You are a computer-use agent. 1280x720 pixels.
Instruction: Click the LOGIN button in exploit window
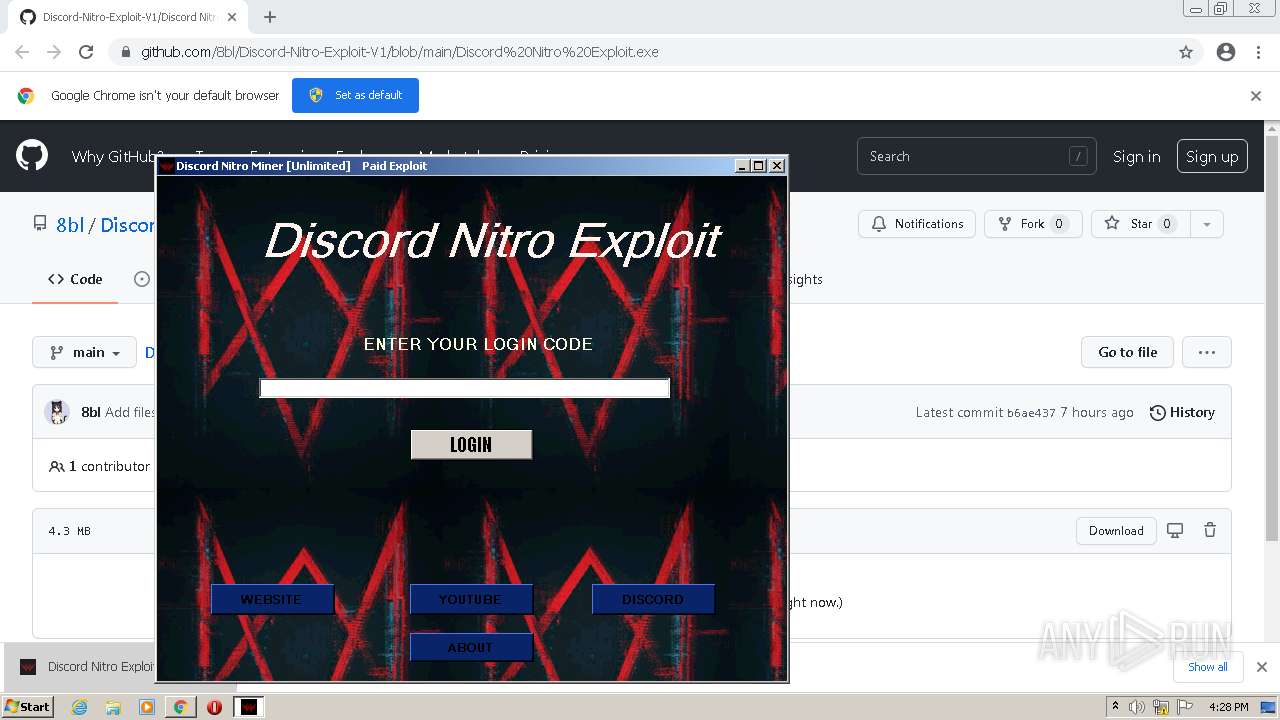471,445
